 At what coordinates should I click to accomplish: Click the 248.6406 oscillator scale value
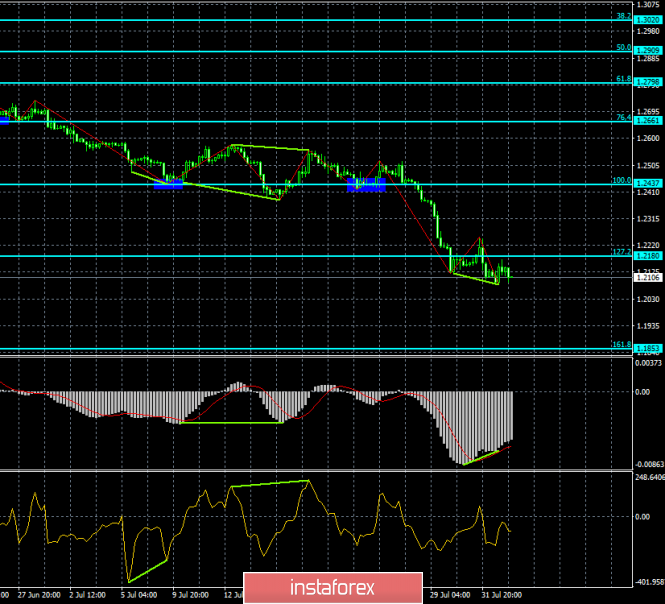(650, 478)
